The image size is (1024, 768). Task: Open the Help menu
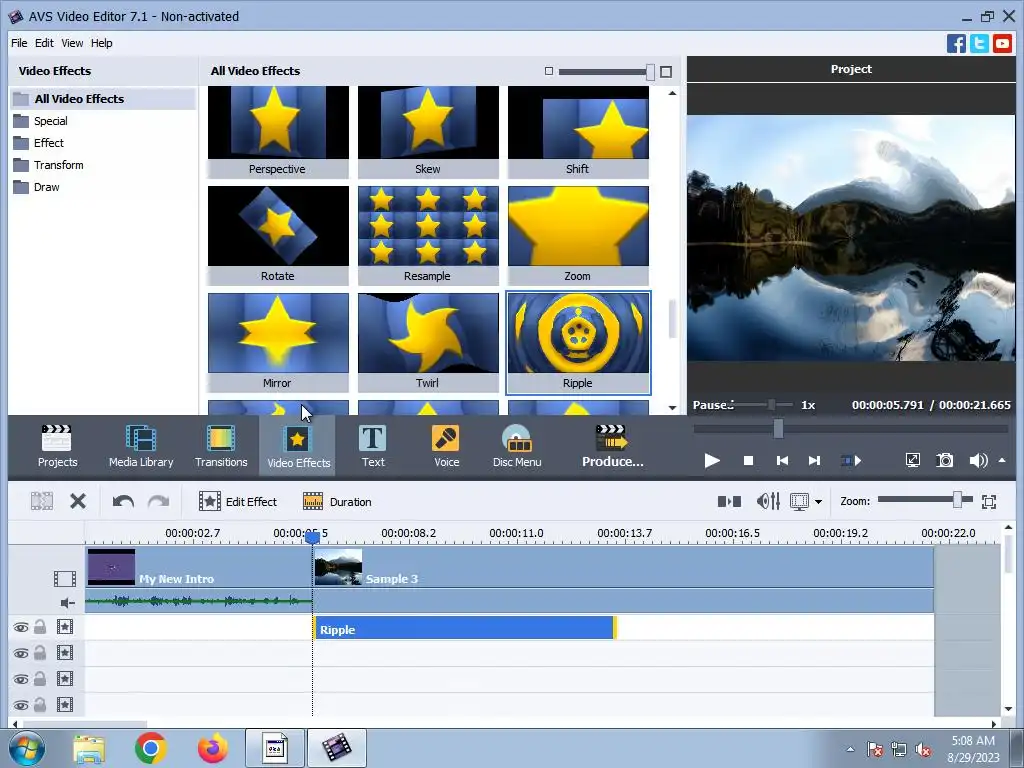(x=101, y=43)
